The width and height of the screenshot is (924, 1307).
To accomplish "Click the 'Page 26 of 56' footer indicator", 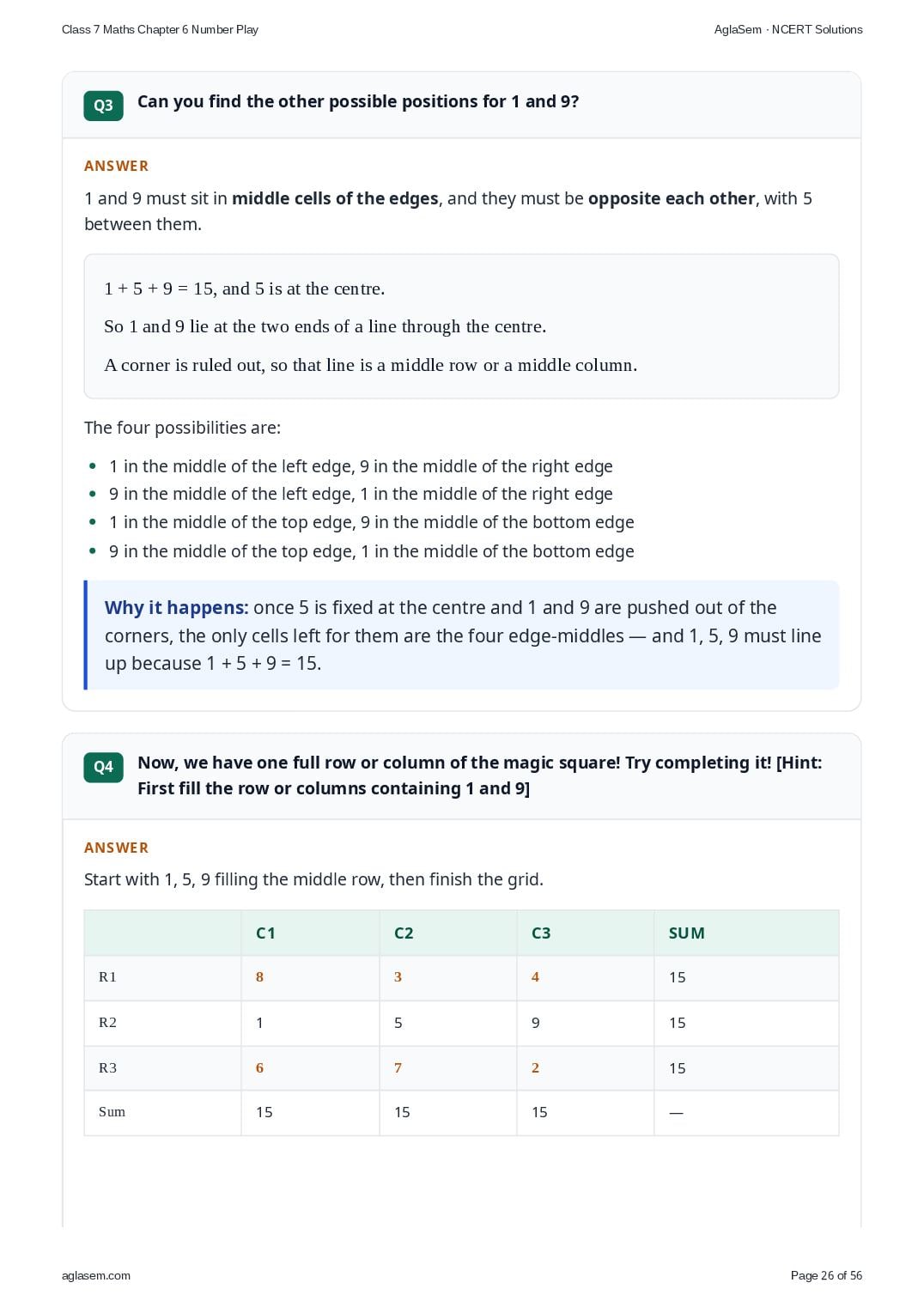I will click(826, 1275).
